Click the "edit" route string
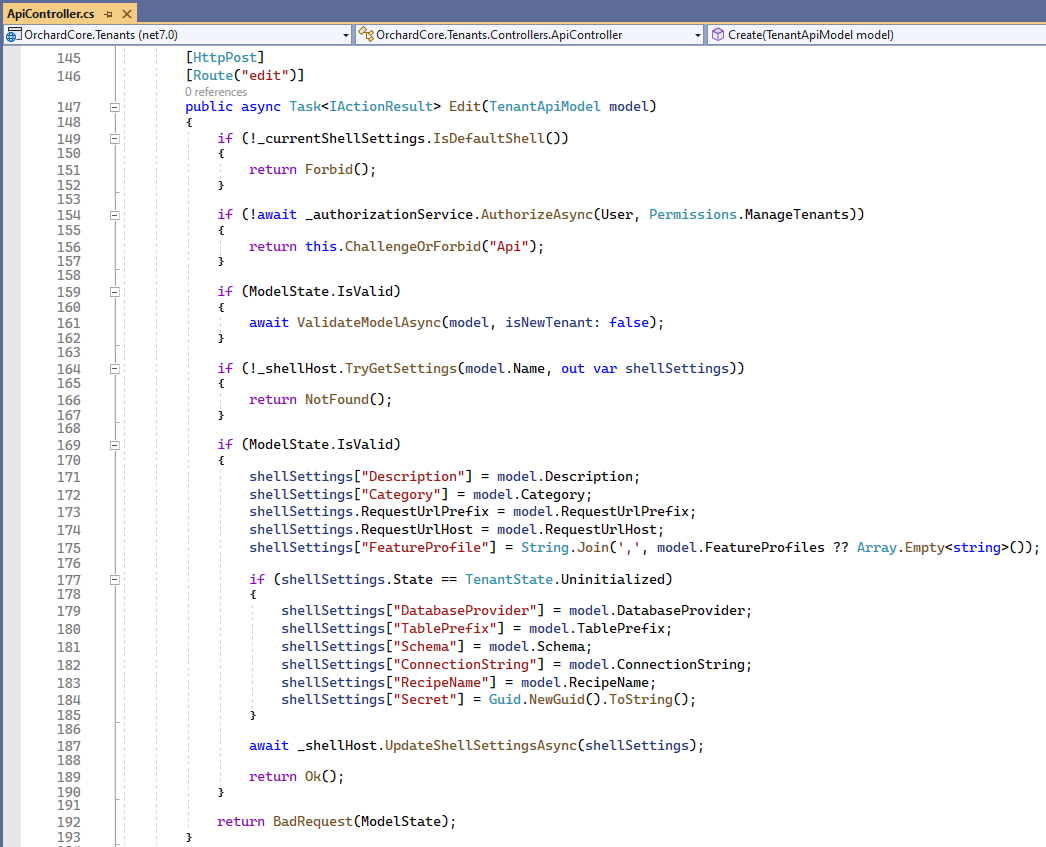Image resolution: width=1046 pixels, height=847 pixels. coord(265,75)
